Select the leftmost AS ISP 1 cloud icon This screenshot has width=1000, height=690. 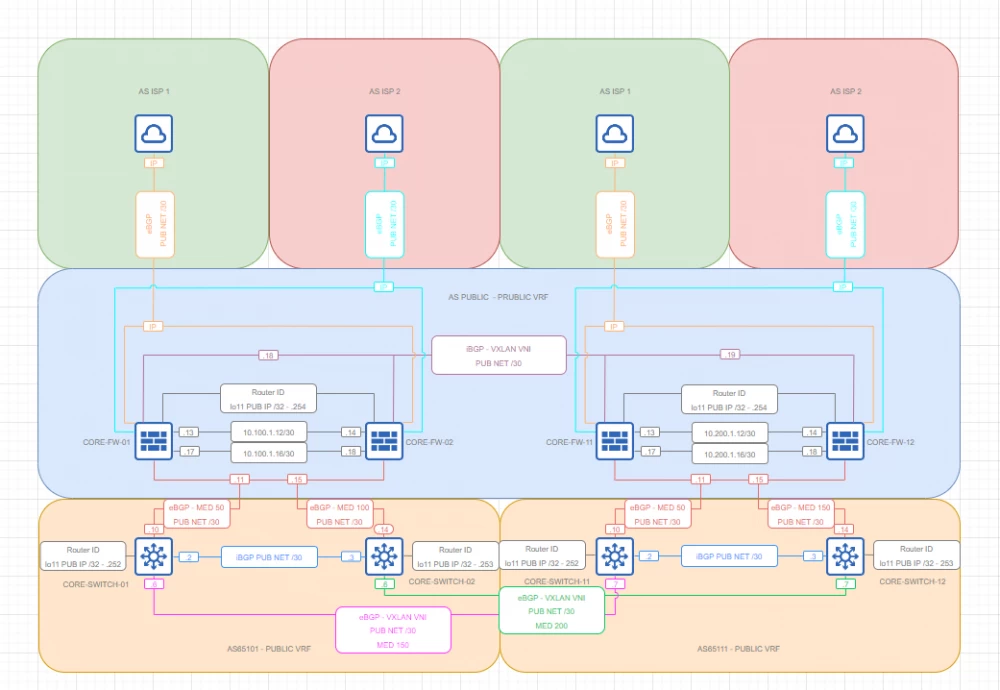click(x=154, y=133)
